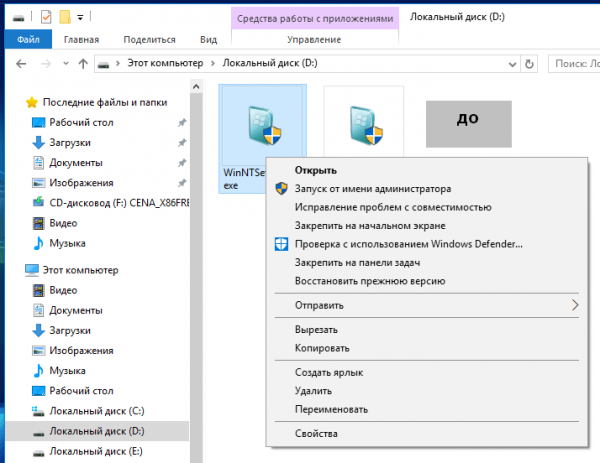Click pin icon next to Загрузки
600x463 pixels.
point(182,143)
